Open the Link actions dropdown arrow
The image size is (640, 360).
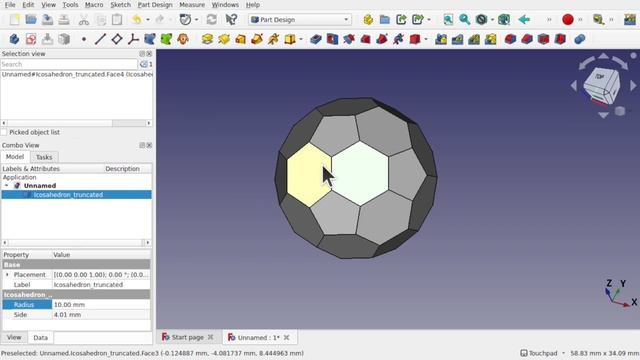coord(429,20)
